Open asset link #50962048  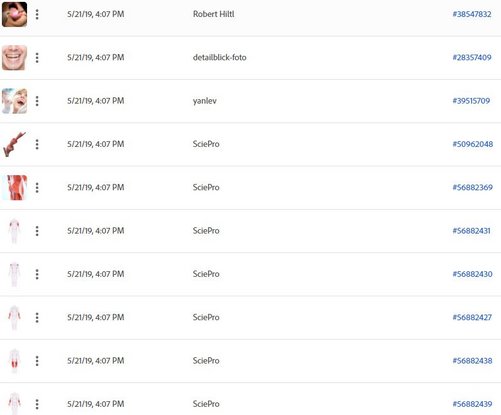click(472, 144)
